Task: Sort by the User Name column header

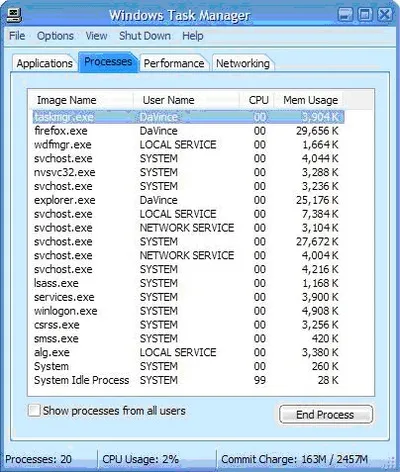Action: tap(186, 100)
